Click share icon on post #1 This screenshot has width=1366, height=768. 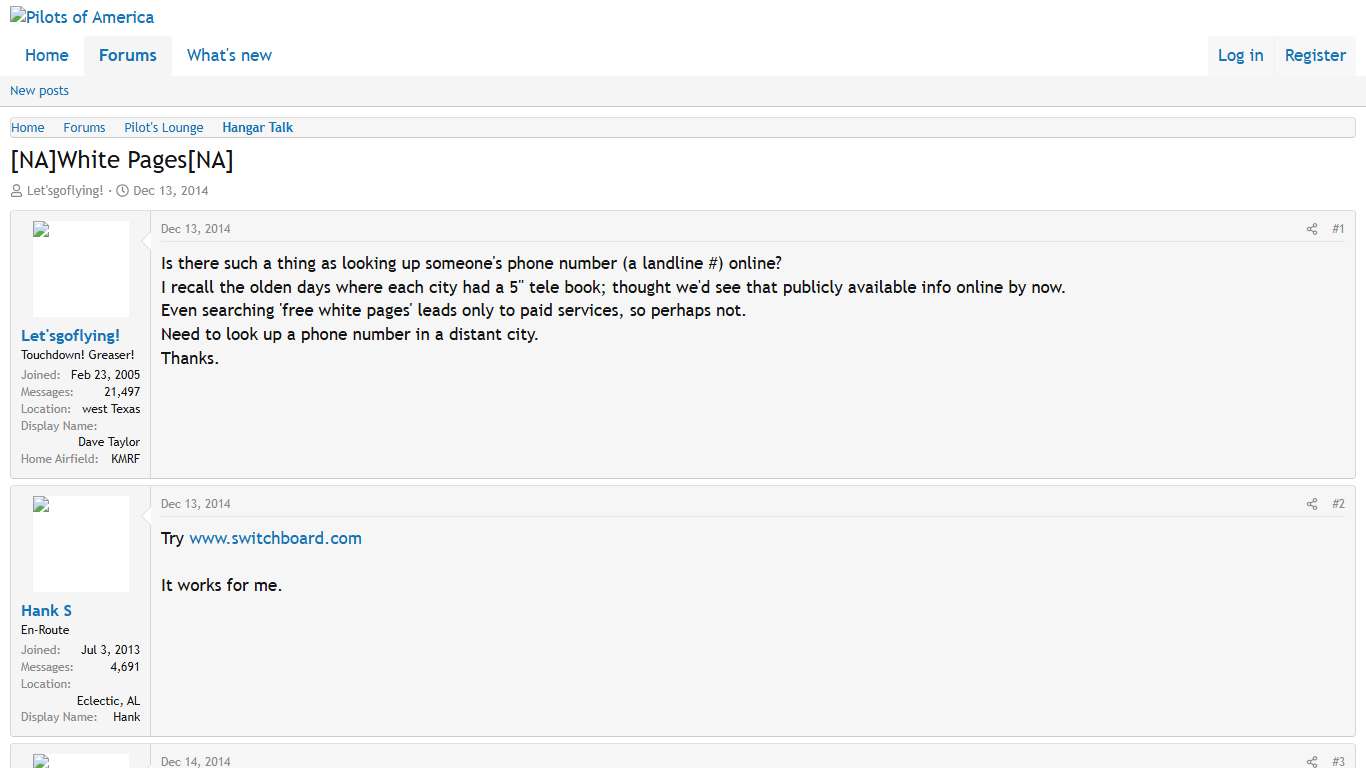pyautogui.click(x=1312, y=229)
